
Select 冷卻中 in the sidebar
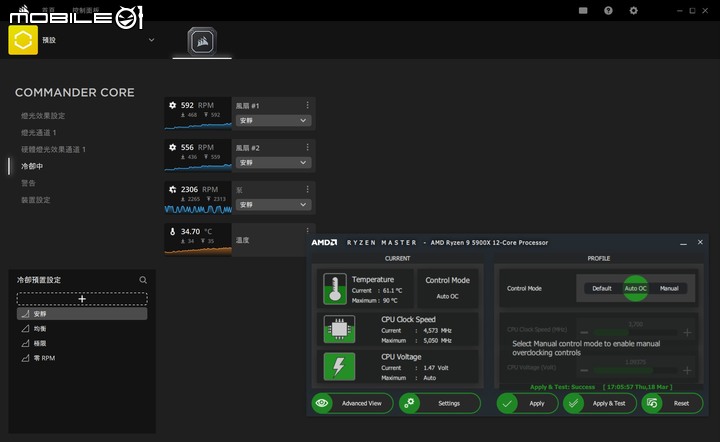point(32,166)
